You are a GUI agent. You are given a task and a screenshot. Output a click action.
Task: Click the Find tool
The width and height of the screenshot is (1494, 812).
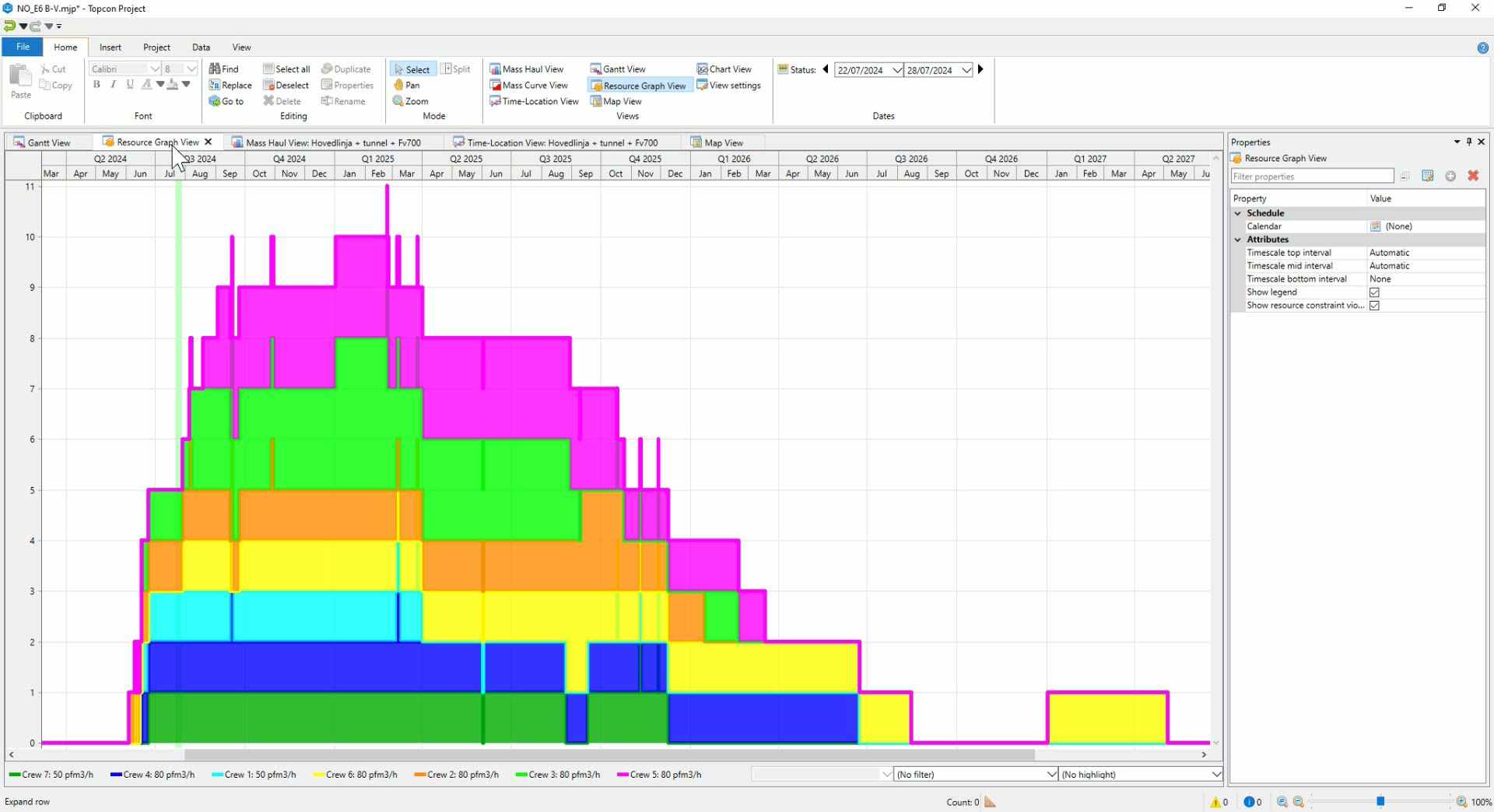coord(223,69)
